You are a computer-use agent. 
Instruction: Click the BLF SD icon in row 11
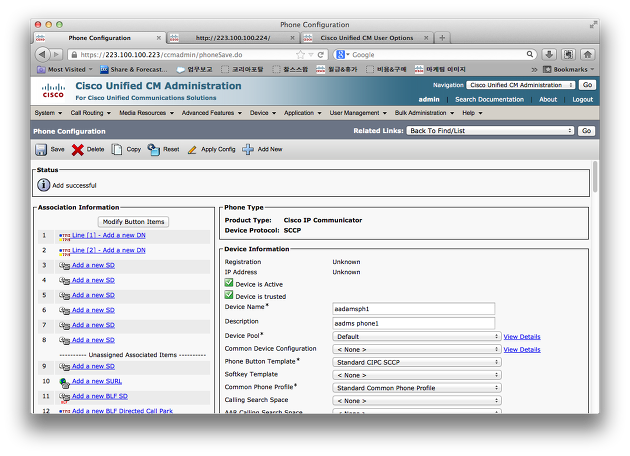[x=65, y=397]
